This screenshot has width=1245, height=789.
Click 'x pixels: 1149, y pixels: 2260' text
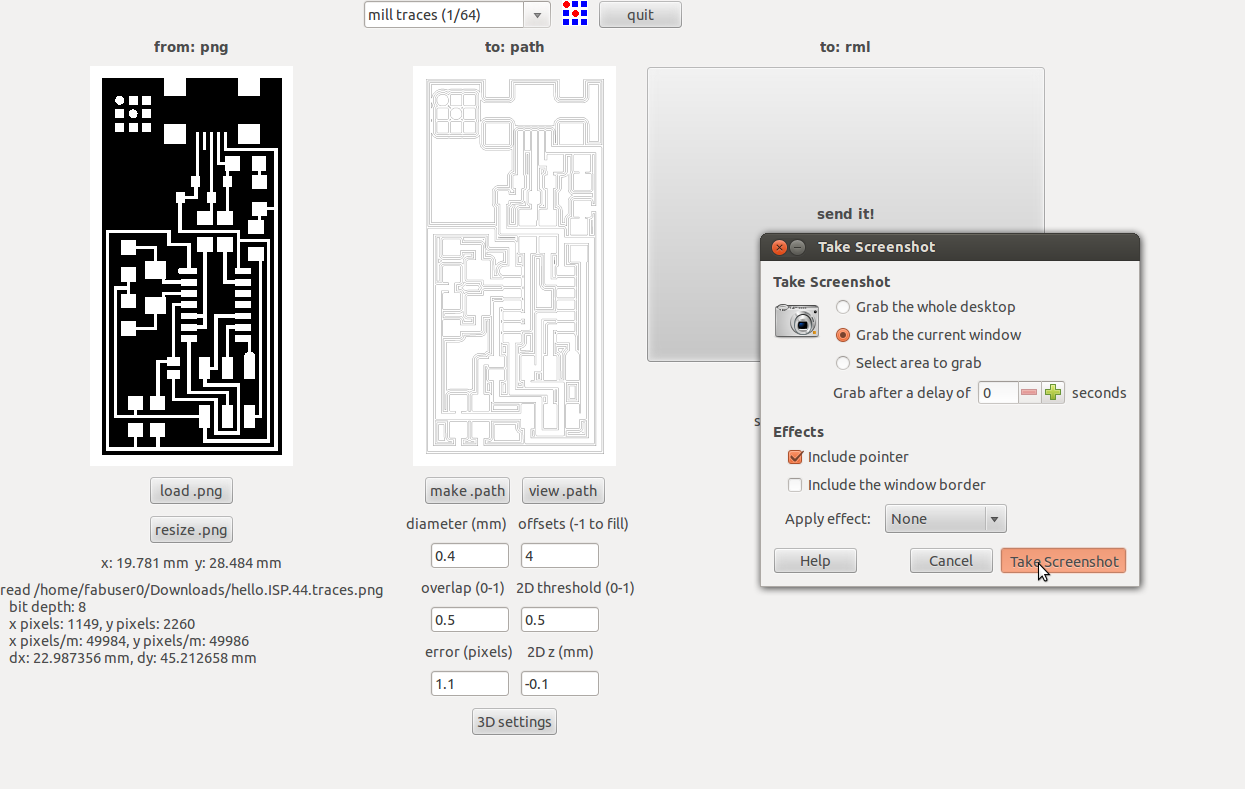[x=102, y=624]
